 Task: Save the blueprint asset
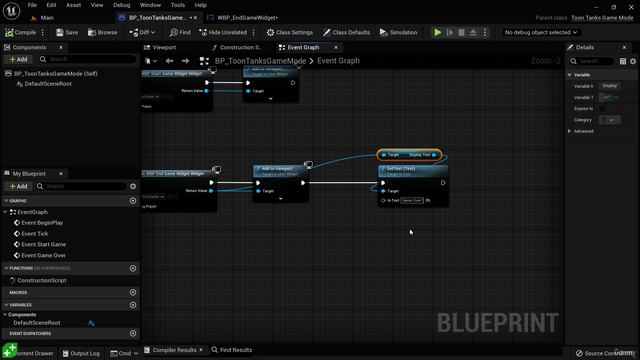[67, 32]
